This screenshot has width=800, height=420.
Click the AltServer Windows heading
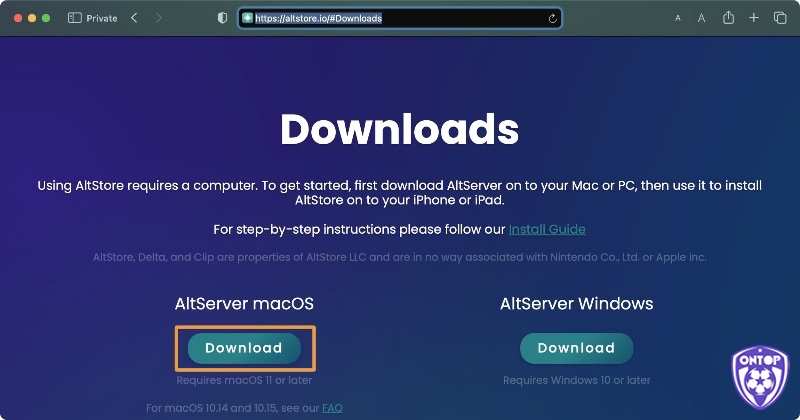click(x=577, y=304)
